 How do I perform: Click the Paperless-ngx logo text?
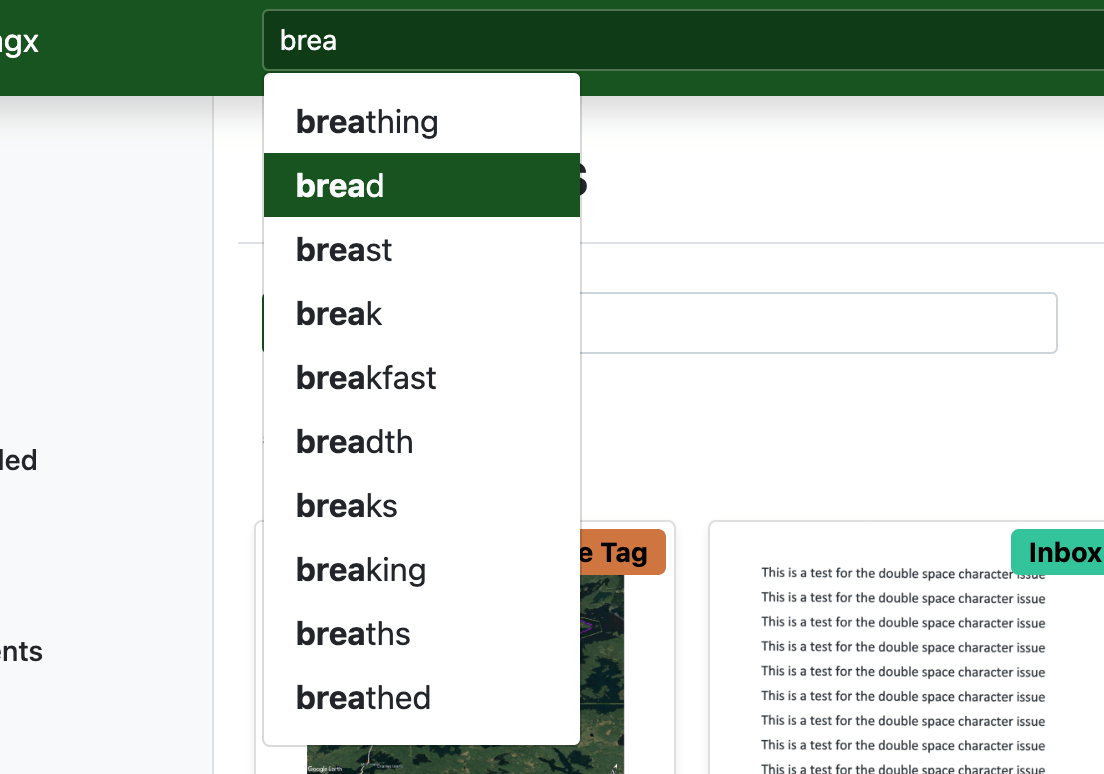point(18,42)
